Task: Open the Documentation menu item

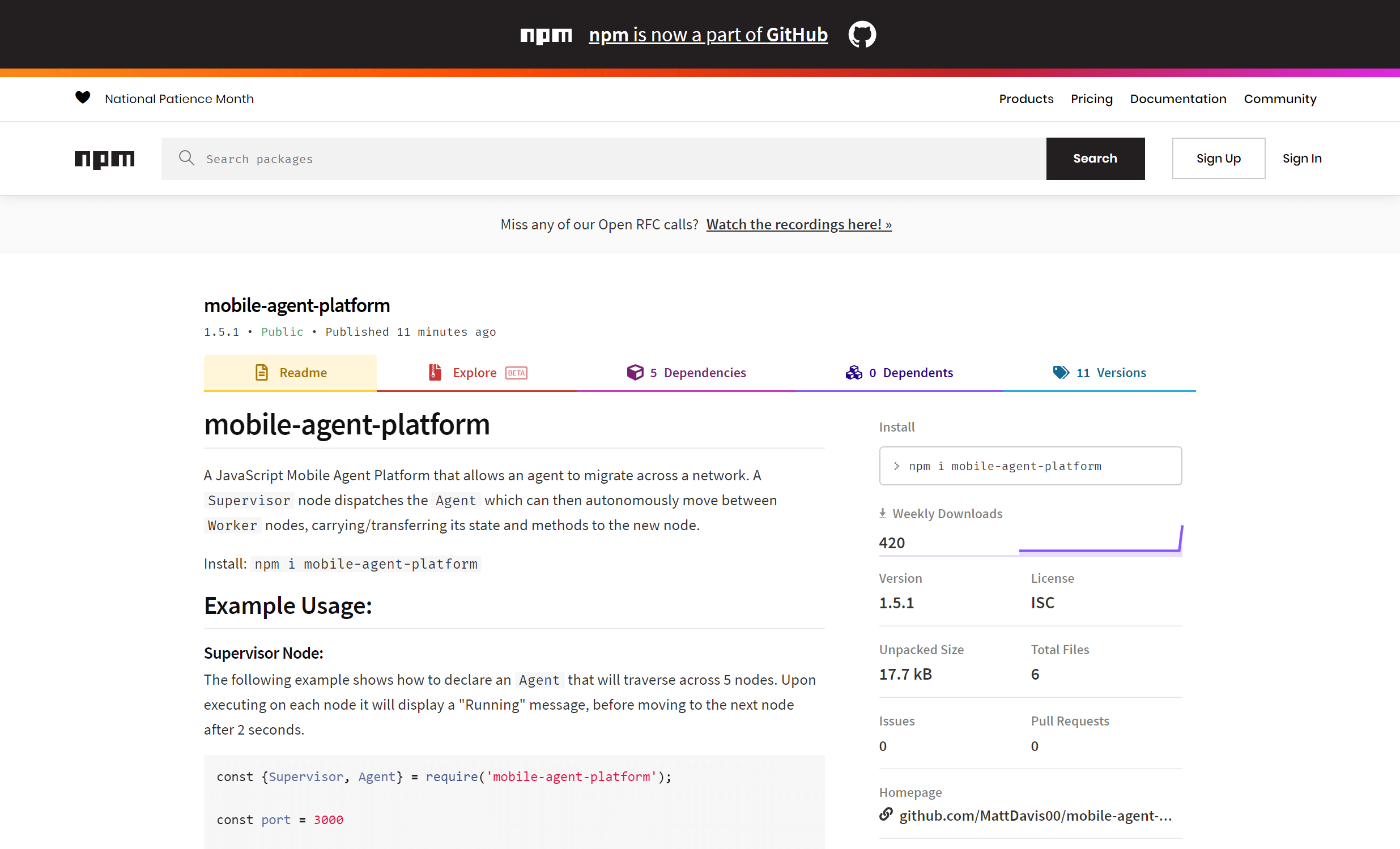Action: [x=1178, y=99]
